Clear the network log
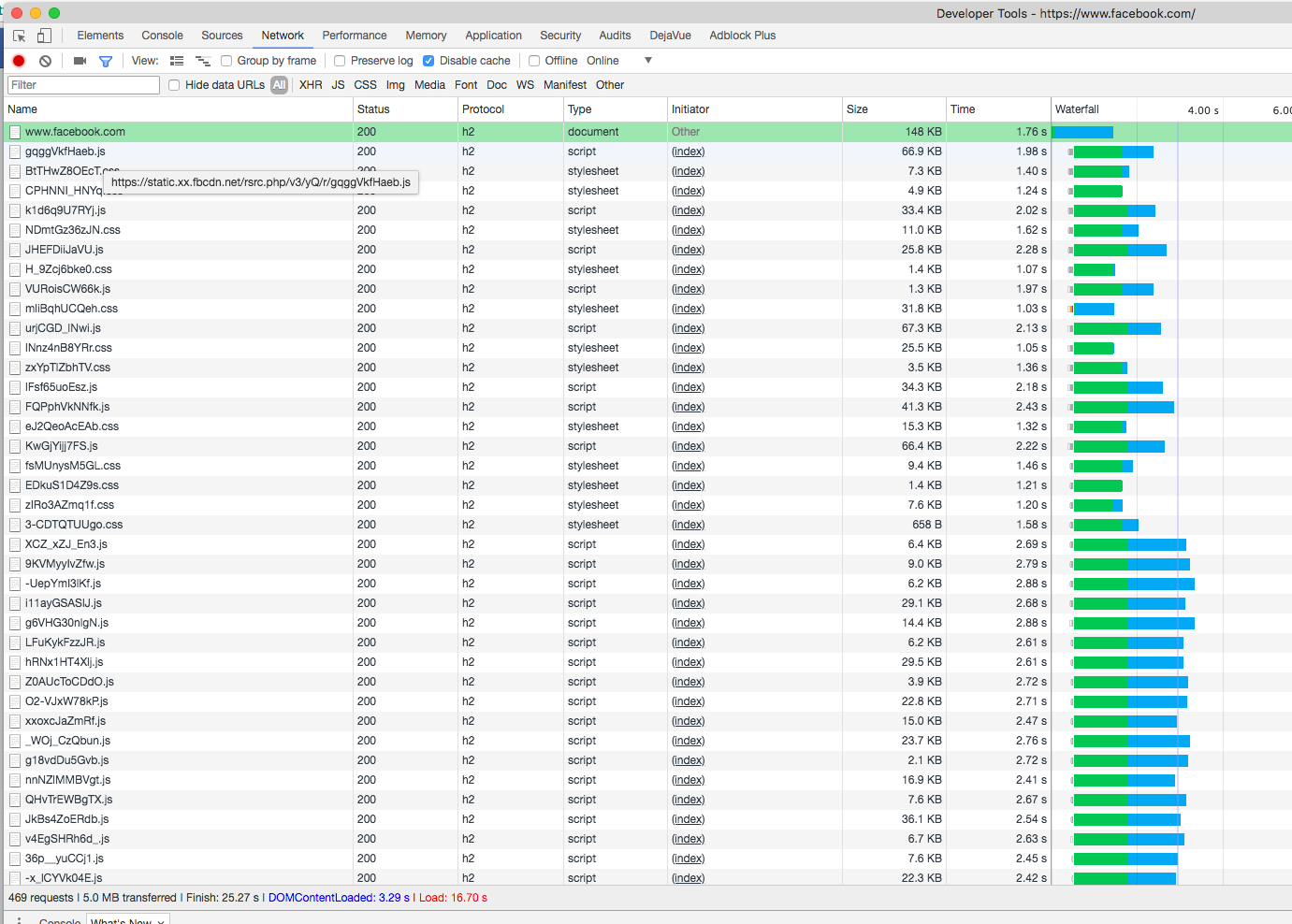Image resolution: width=1292 pixels, height=924 pixels. [45, 61]
